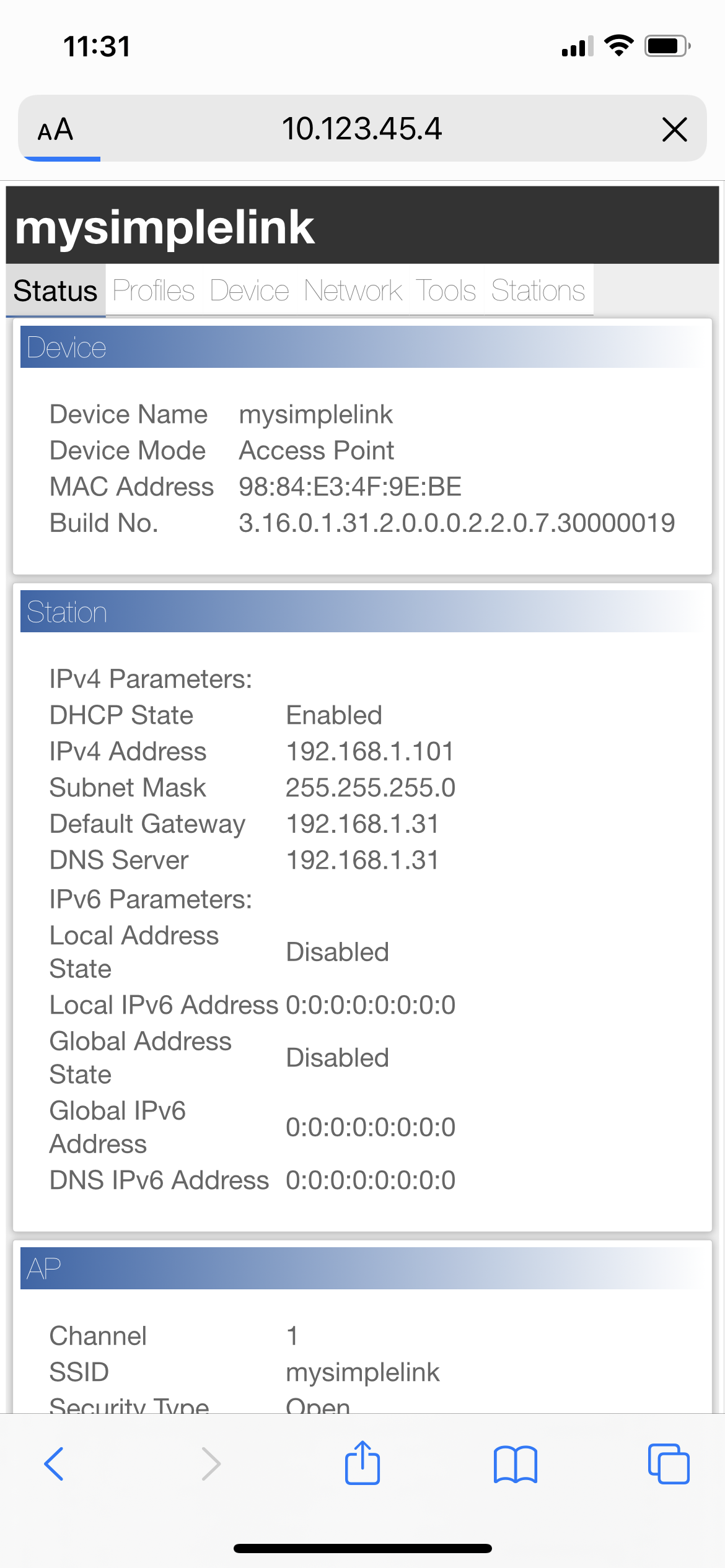Viewport: 725px width, 1568px height.
Task: Tap the Wi-Fi status icon
Action: click(x=618, y=46)
